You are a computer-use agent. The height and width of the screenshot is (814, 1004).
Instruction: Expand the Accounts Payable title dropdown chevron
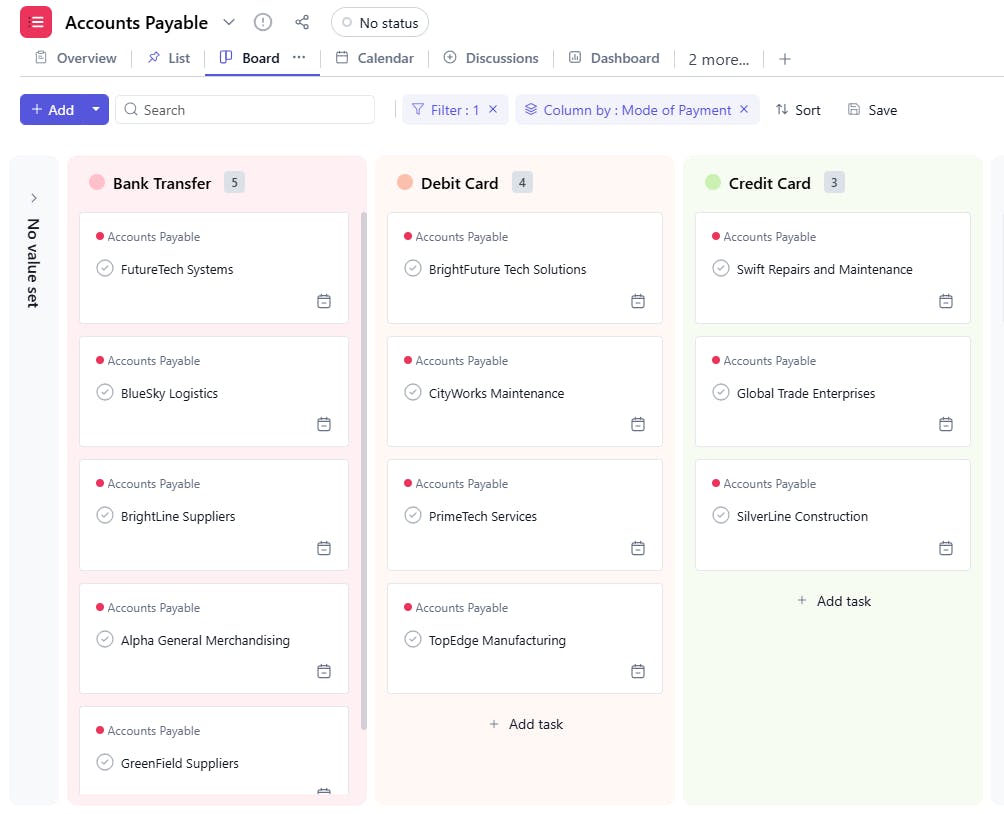(x=229, y=22)
